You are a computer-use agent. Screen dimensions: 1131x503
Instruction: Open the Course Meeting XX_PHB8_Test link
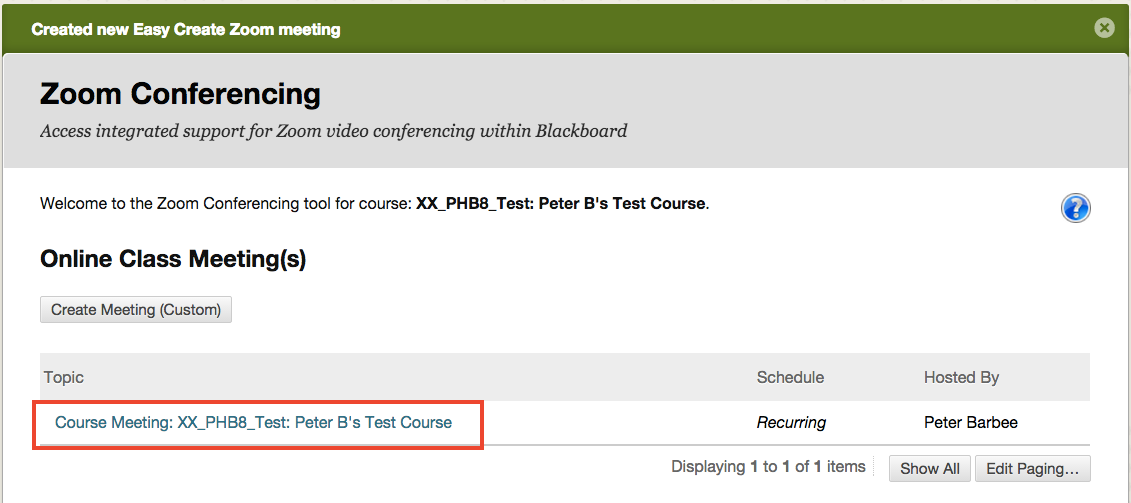tap(253, 423)
